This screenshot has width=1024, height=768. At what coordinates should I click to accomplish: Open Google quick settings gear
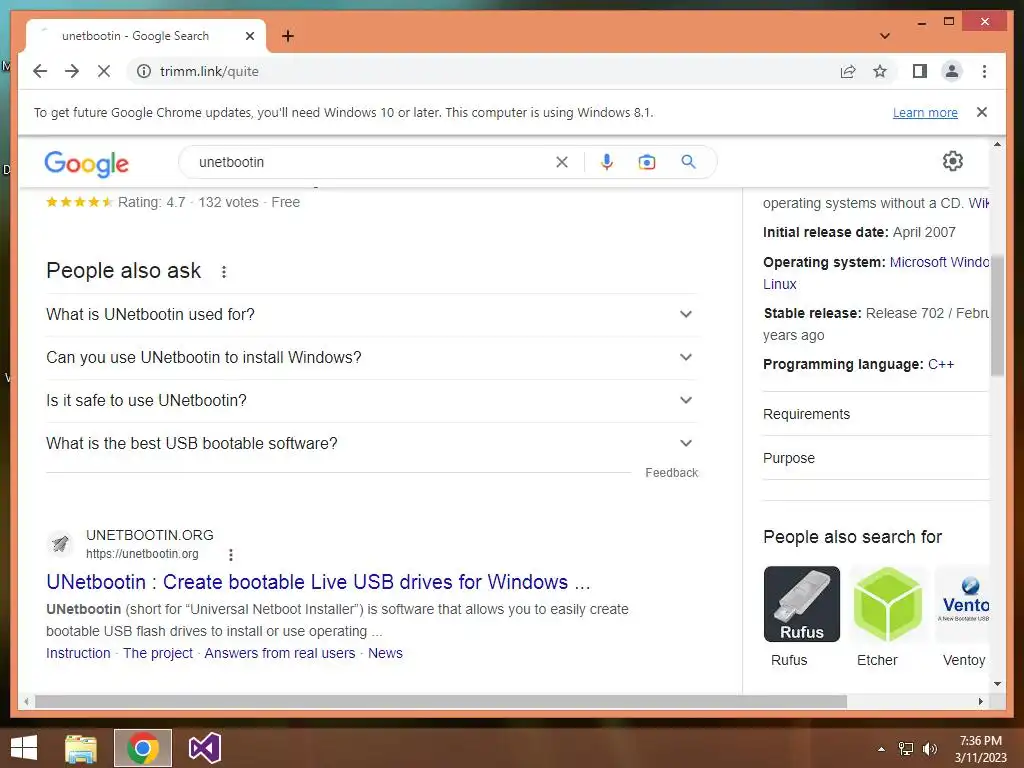[x=952, y=161]
